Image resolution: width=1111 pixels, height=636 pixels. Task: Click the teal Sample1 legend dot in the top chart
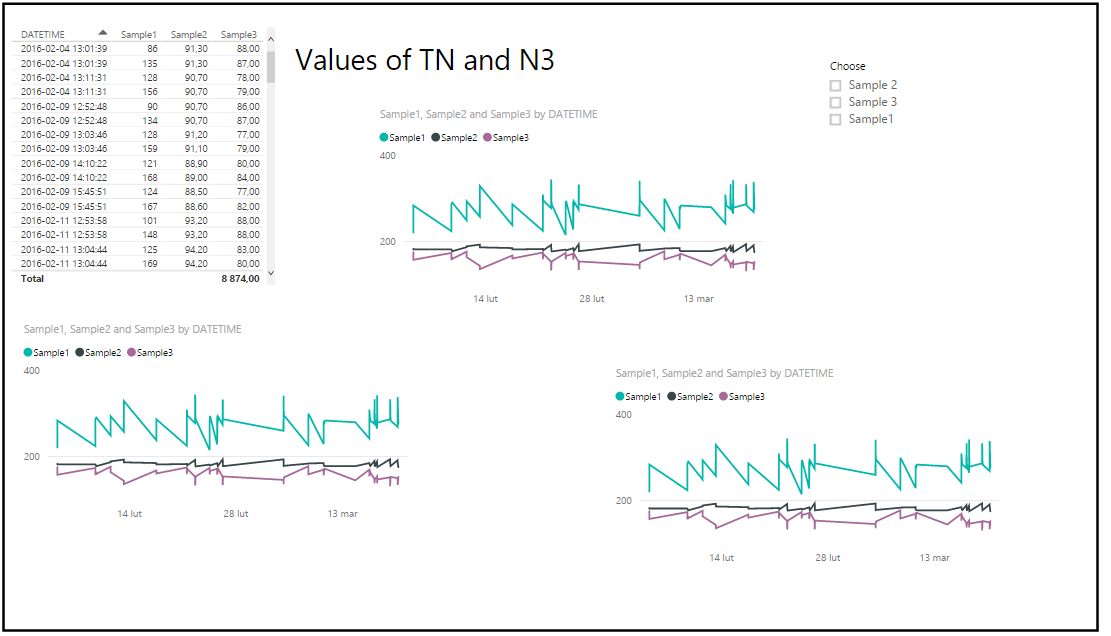tap(384, 137)
